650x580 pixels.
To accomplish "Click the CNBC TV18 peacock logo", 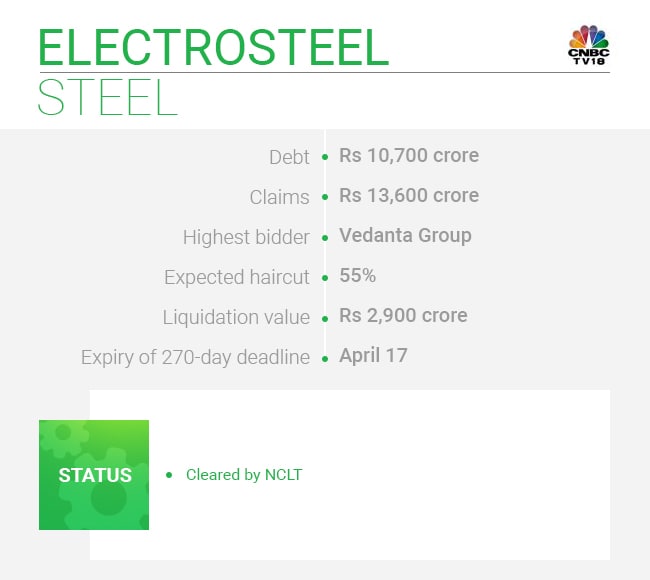I will (588, 45).
